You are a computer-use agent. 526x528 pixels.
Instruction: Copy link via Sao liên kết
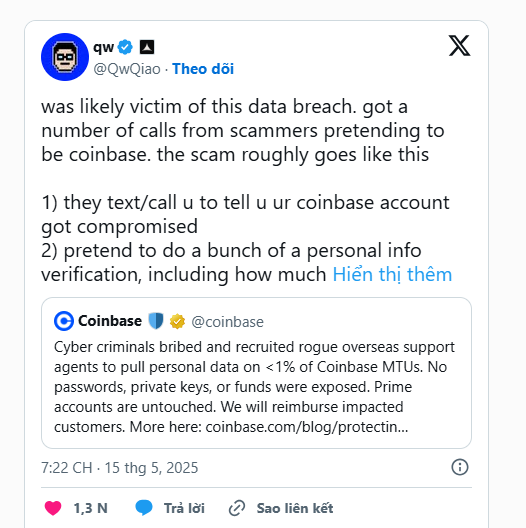coord(295,508)
